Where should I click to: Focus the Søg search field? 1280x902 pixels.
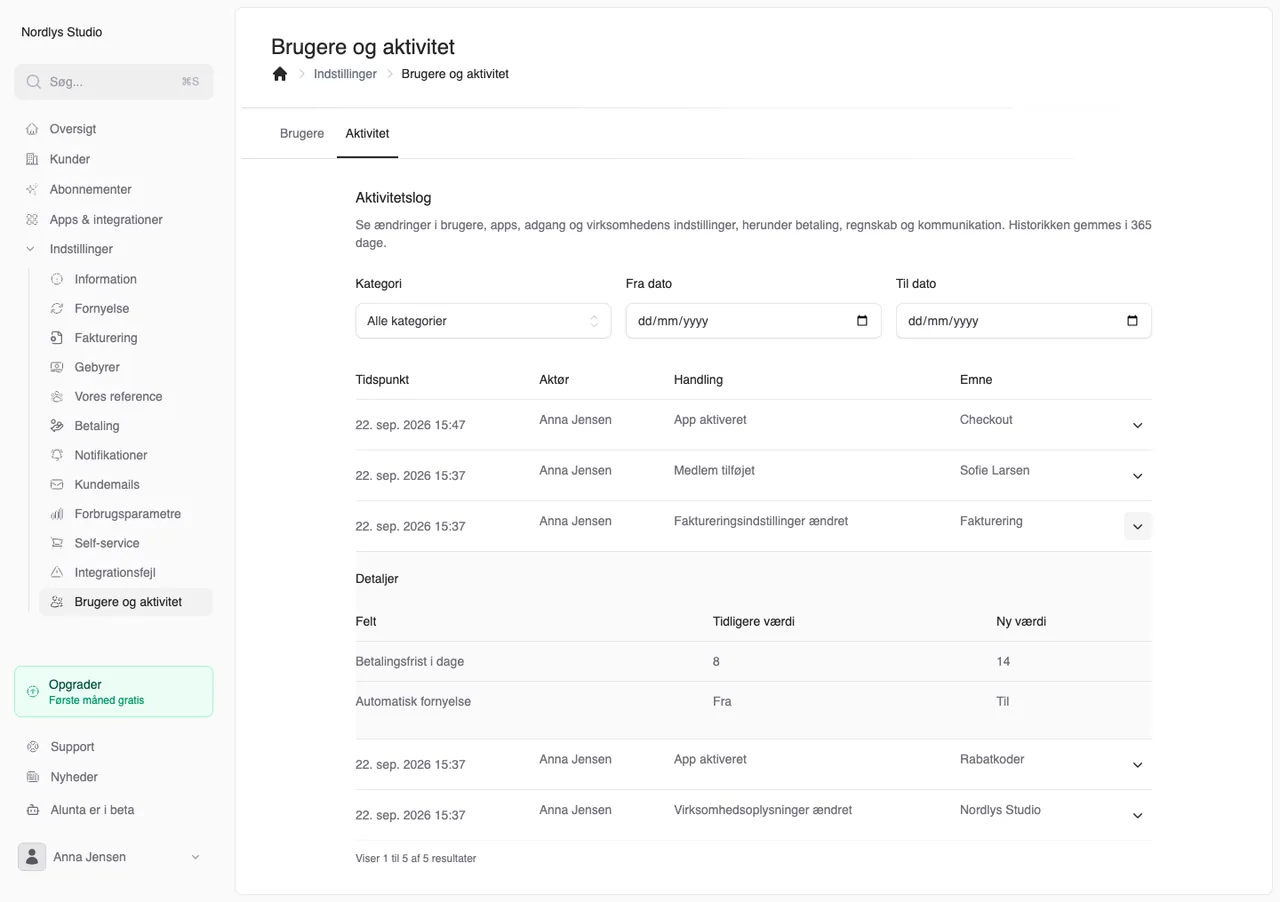(x=113, y=82)
